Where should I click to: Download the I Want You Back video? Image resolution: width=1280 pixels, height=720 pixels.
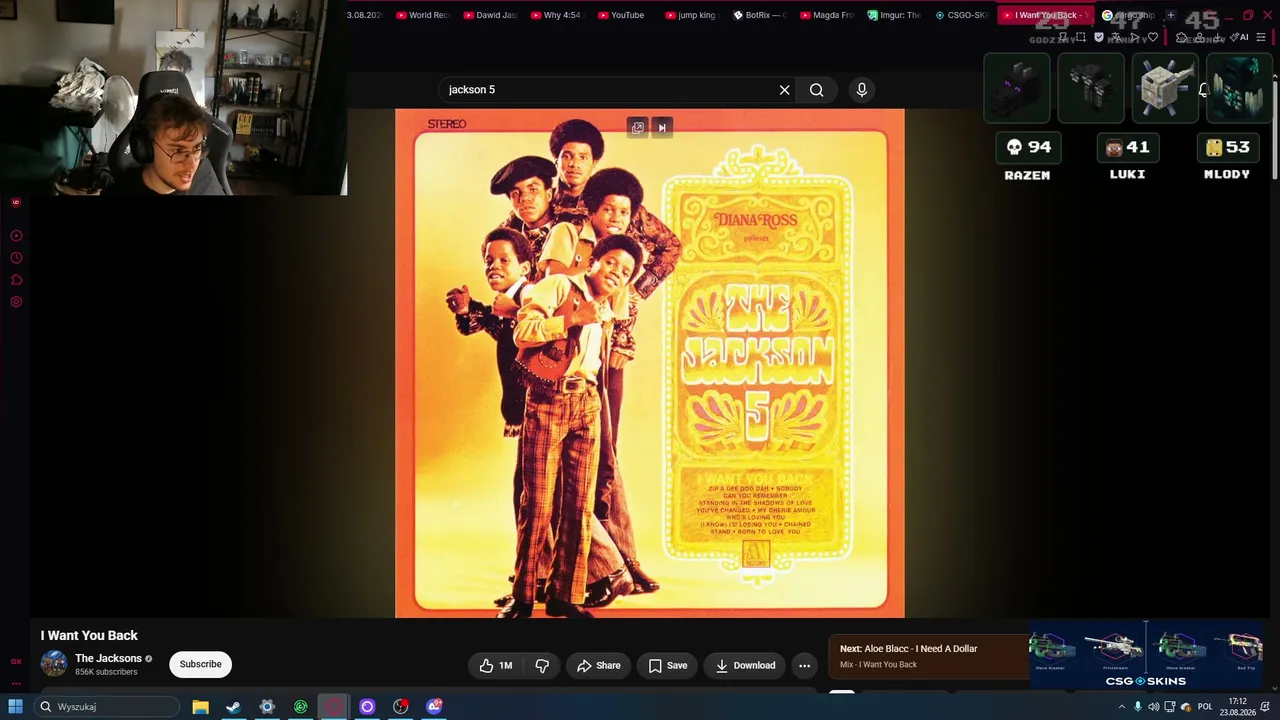click(746, 665)
